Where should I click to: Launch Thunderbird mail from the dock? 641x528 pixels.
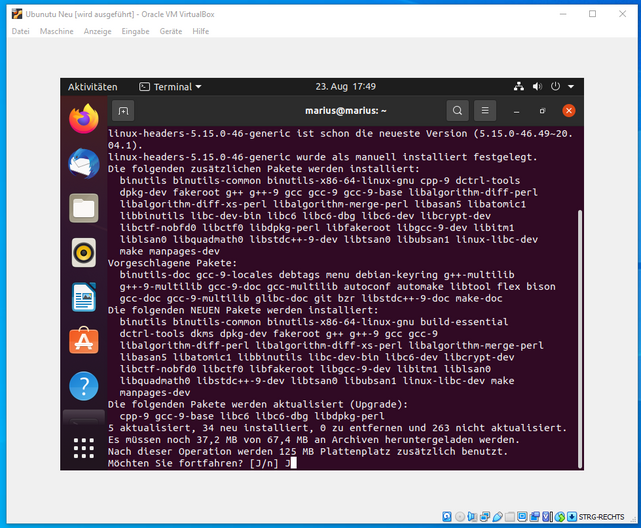tap(84, 163)
